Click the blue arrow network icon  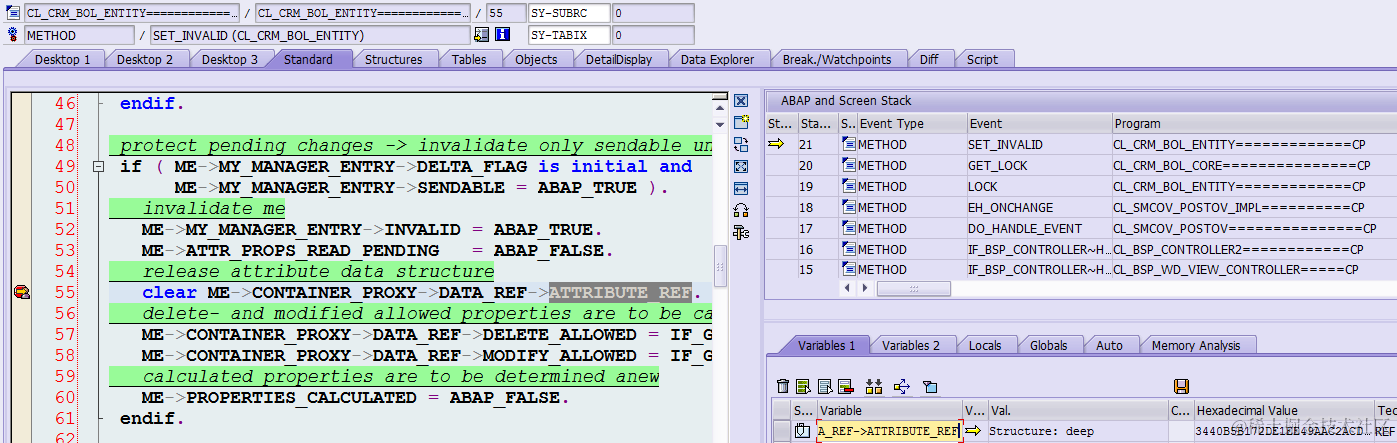902,386
